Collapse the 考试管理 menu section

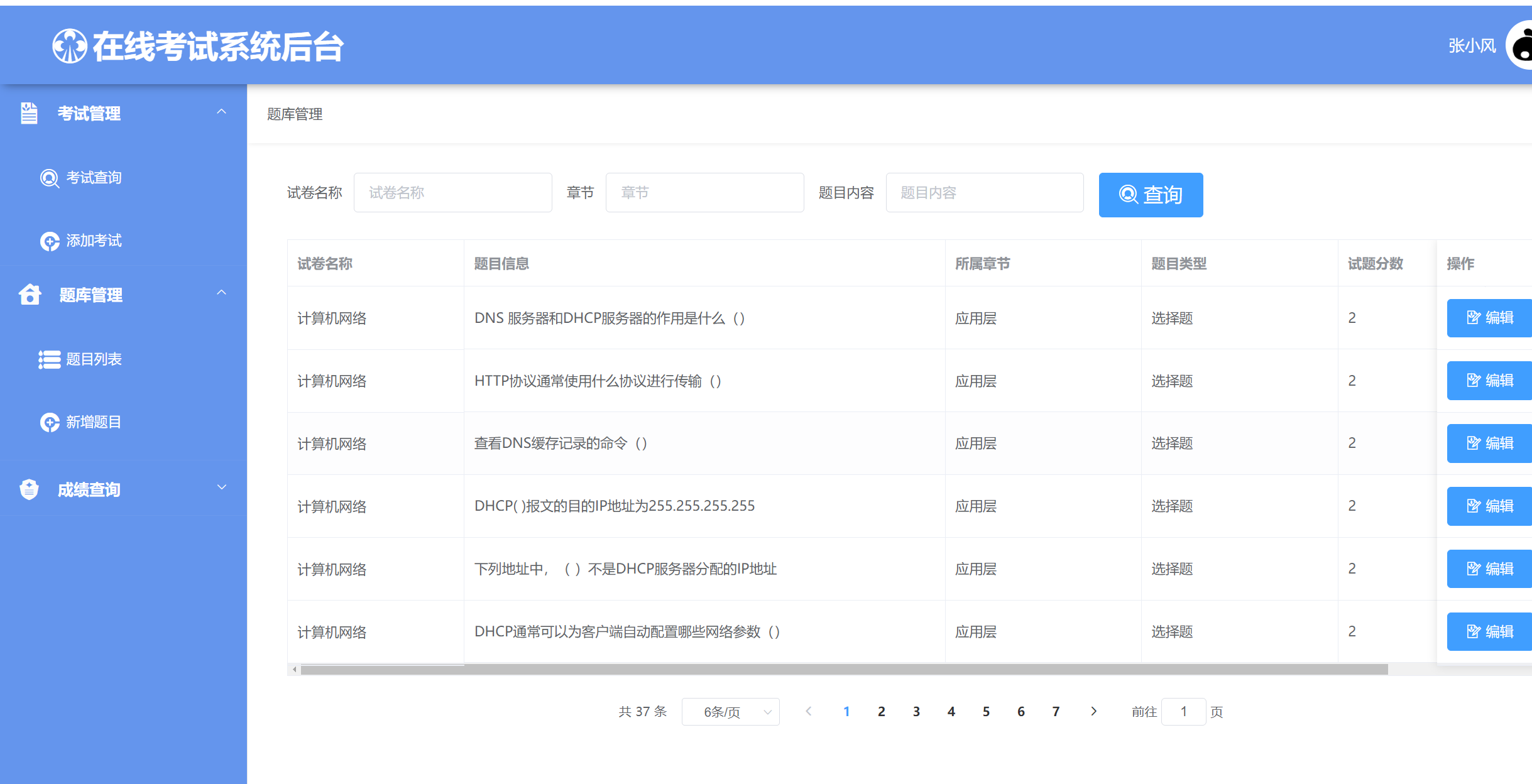pos(221,111)
